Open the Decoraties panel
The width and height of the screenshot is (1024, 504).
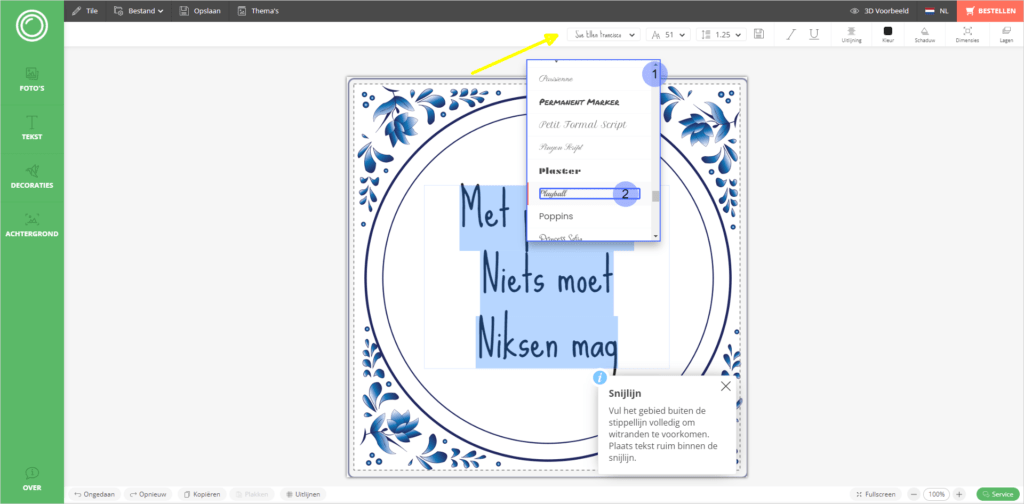pyautogui.click(x=32, y=175)
